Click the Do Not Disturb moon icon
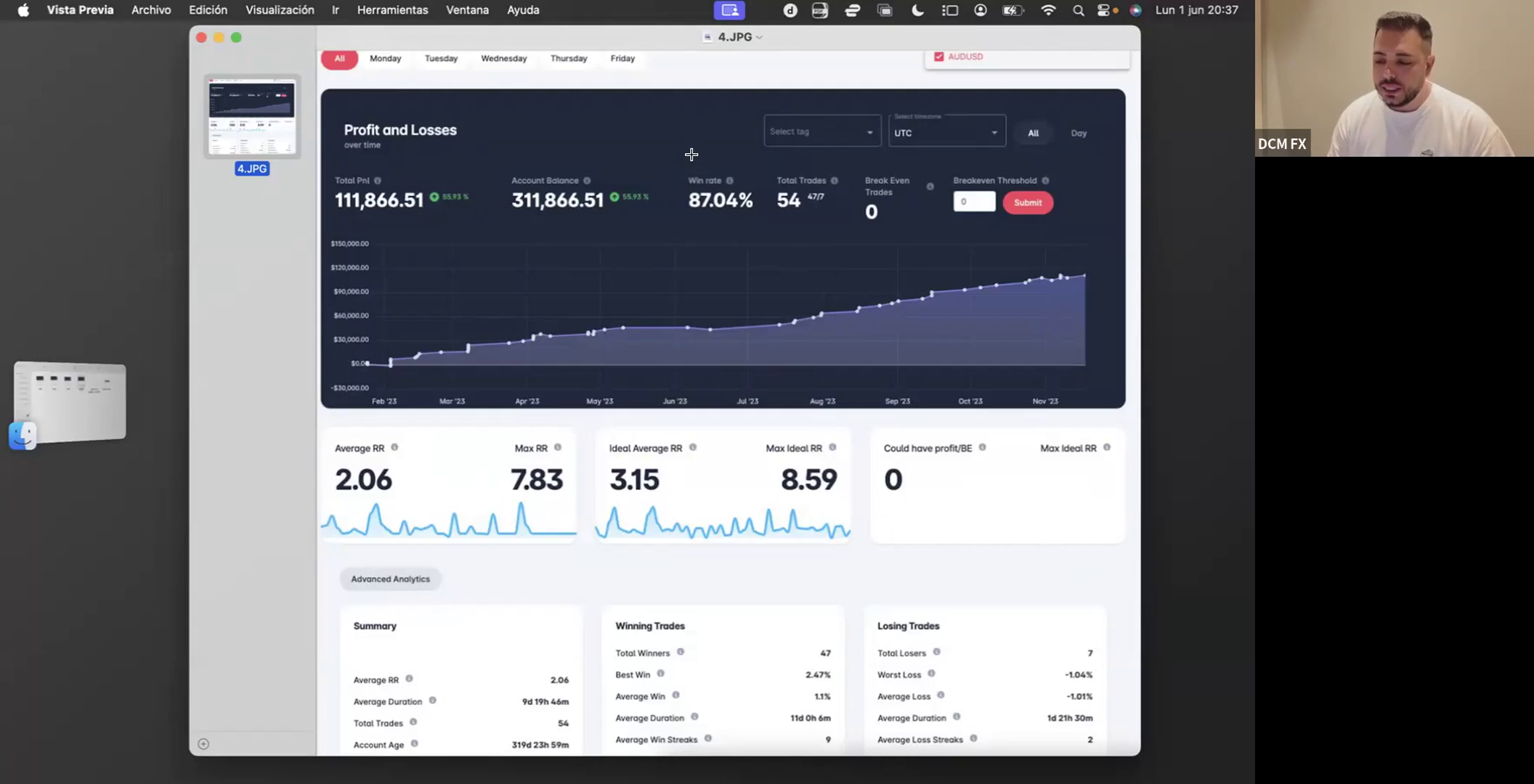The image size is (1534, 784). pyautogui.click(x=917, y=10)
